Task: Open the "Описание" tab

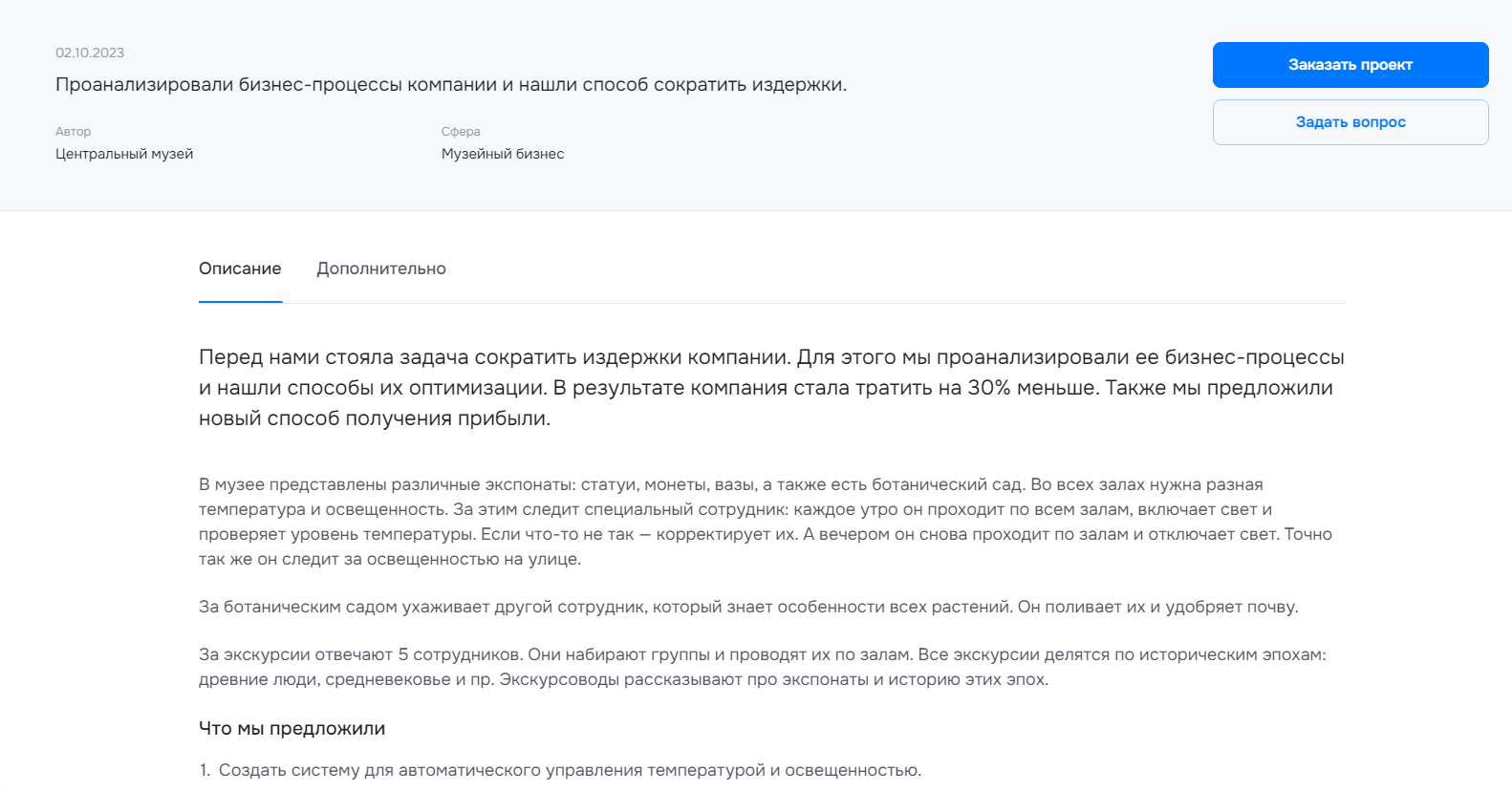Action: pos(240,268)
